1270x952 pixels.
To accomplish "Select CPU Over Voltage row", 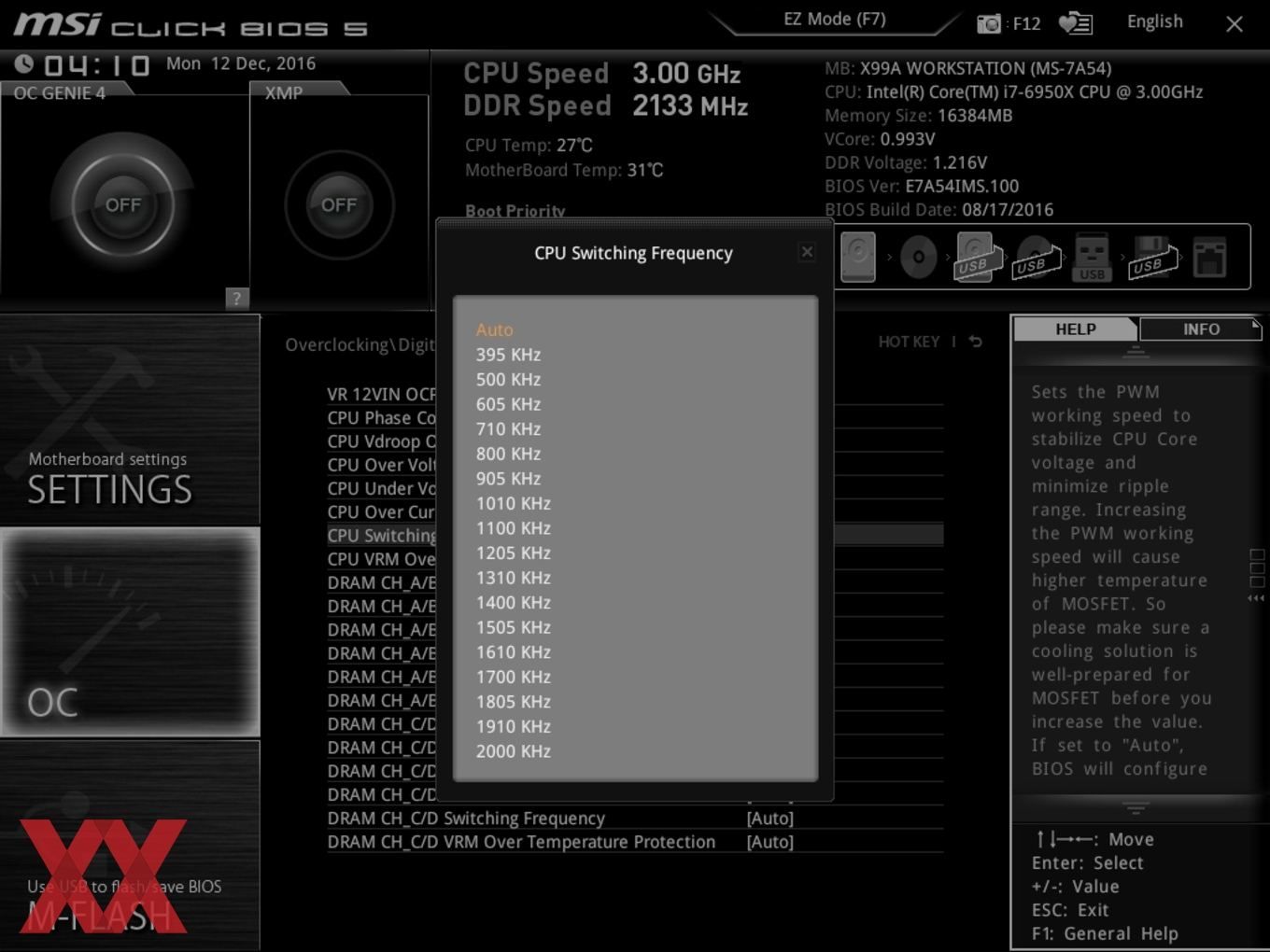I will click(x=381, y=464).
